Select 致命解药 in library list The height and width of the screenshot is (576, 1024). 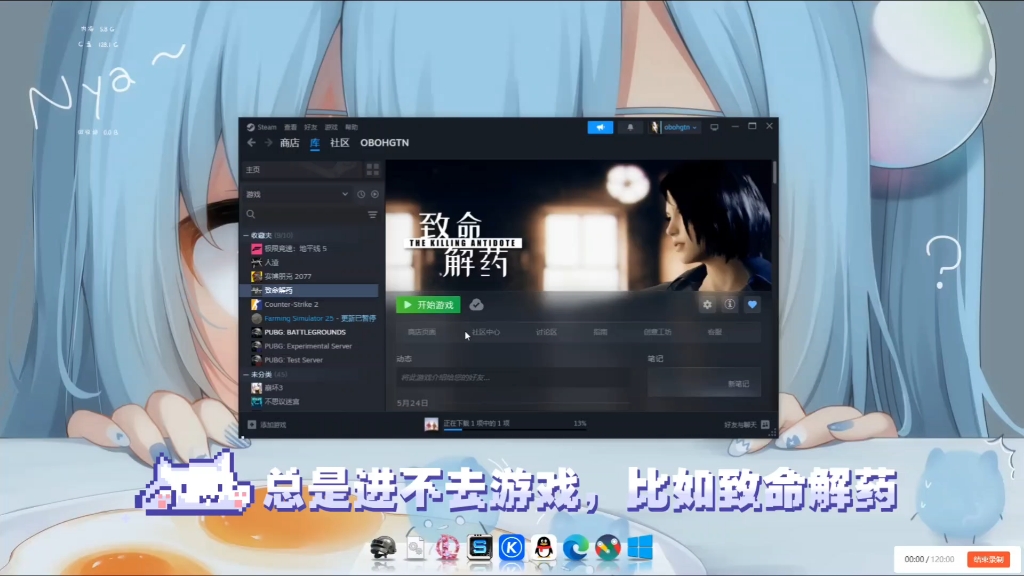[x=310, y=291]
